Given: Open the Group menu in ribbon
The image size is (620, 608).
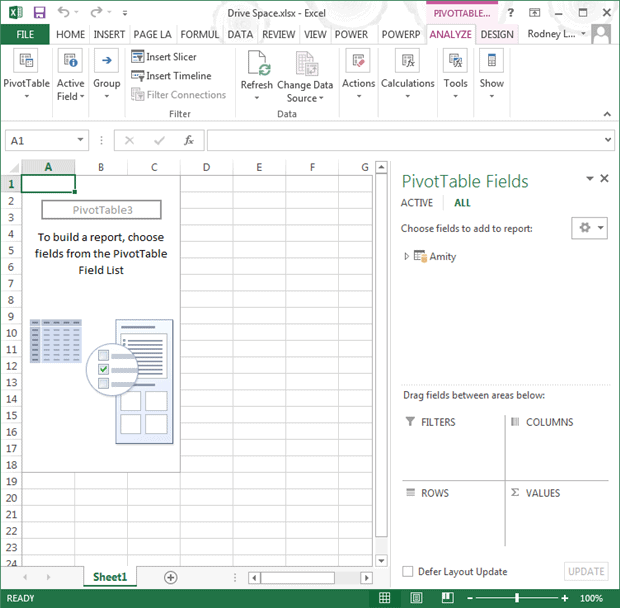Looking at the screenshot, I should tap(106, 74).
